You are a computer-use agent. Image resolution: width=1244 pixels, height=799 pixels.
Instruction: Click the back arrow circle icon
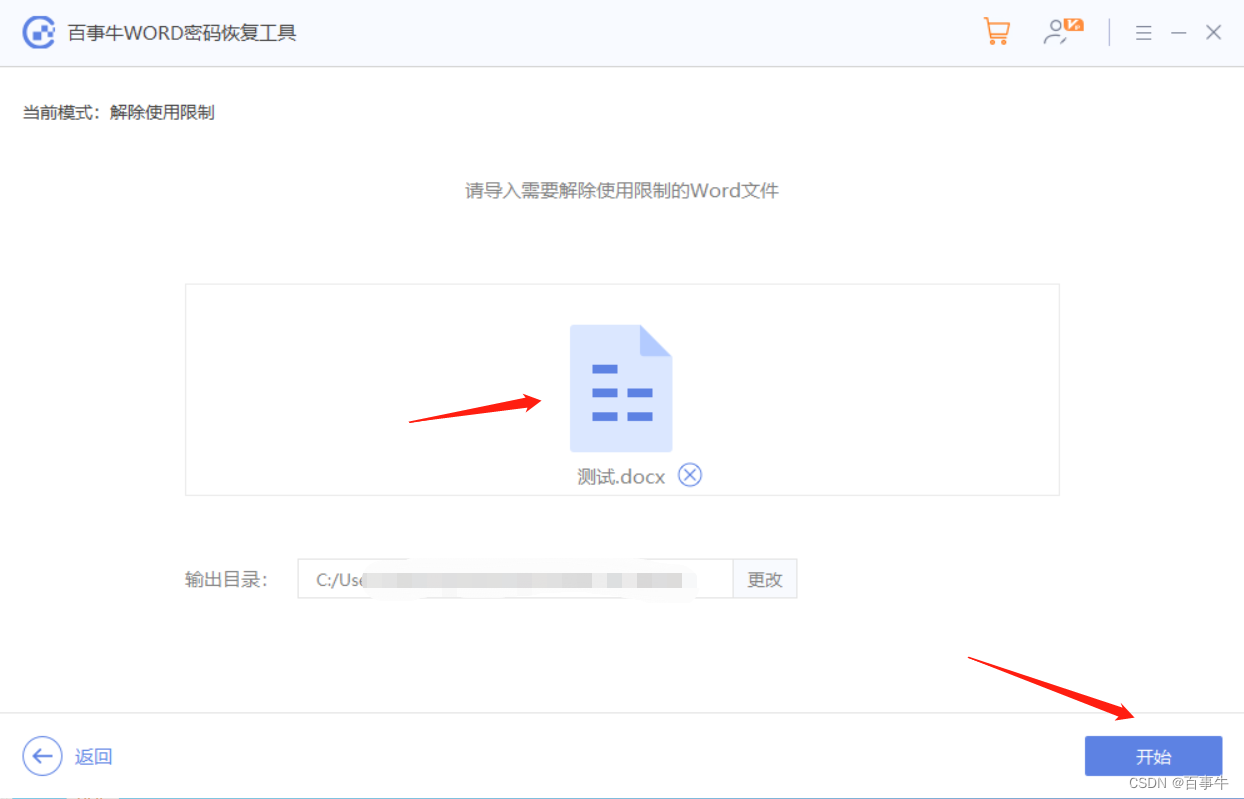point(41,756)
